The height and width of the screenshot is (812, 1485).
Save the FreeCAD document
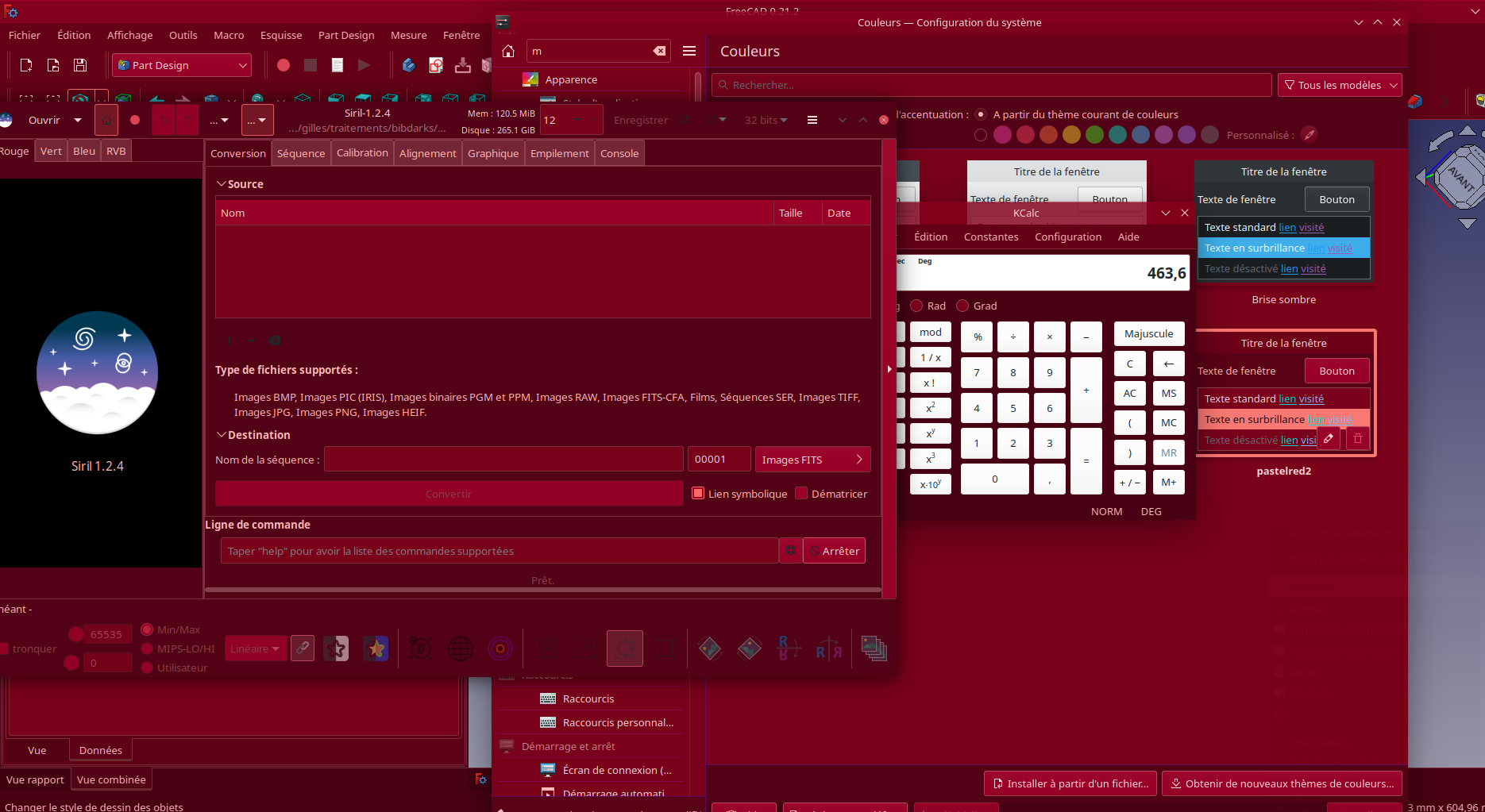[x=80, y=65]
